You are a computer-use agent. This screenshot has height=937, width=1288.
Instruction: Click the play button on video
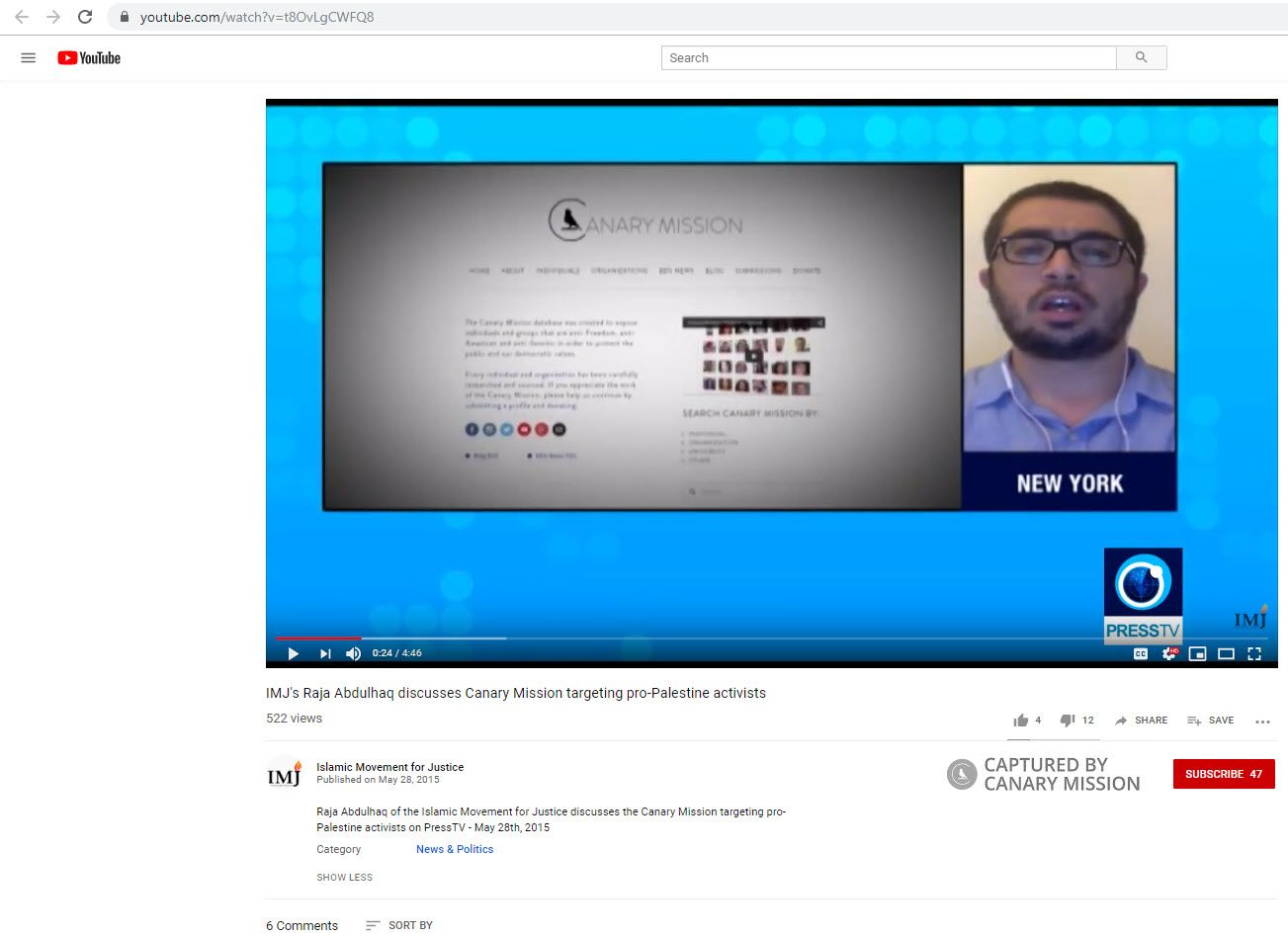click(x=293, y=653)
